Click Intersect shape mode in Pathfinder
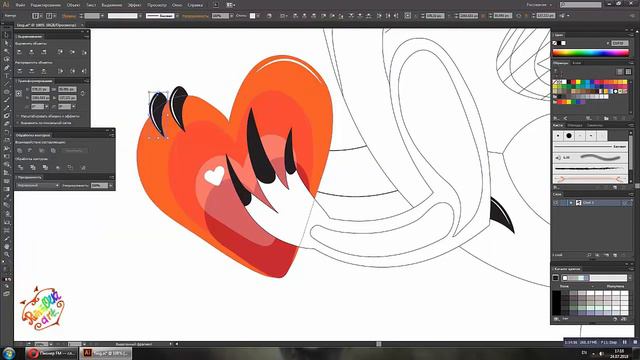640x360 pixels. pos(42,151)
